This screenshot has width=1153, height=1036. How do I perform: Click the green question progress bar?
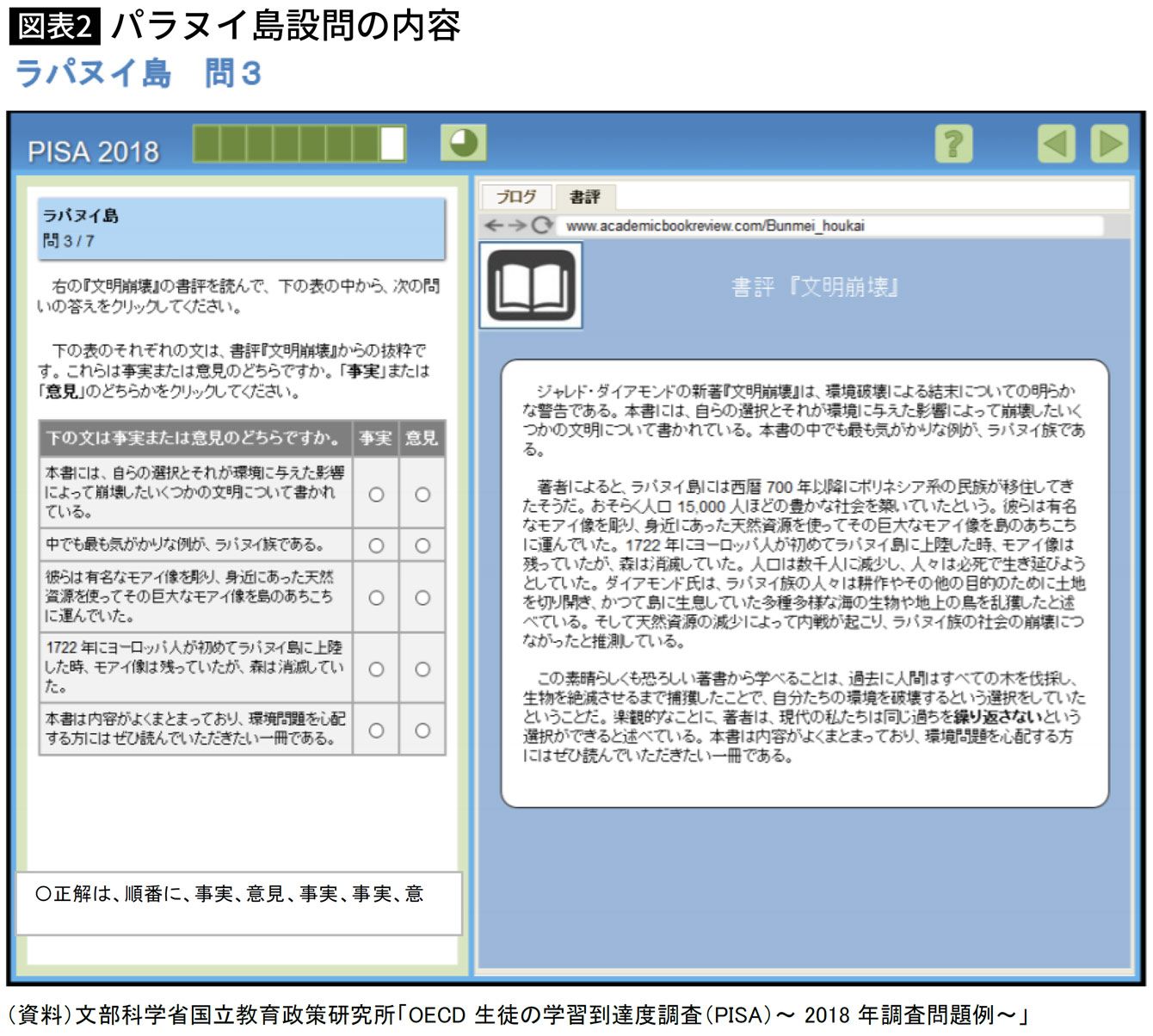coord(299,144)
